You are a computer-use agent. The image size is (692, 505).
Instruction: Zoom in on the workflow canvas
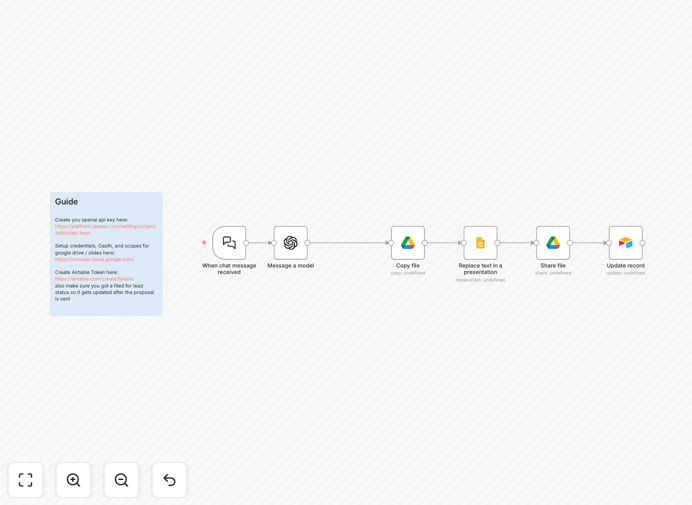coord(73,480)
